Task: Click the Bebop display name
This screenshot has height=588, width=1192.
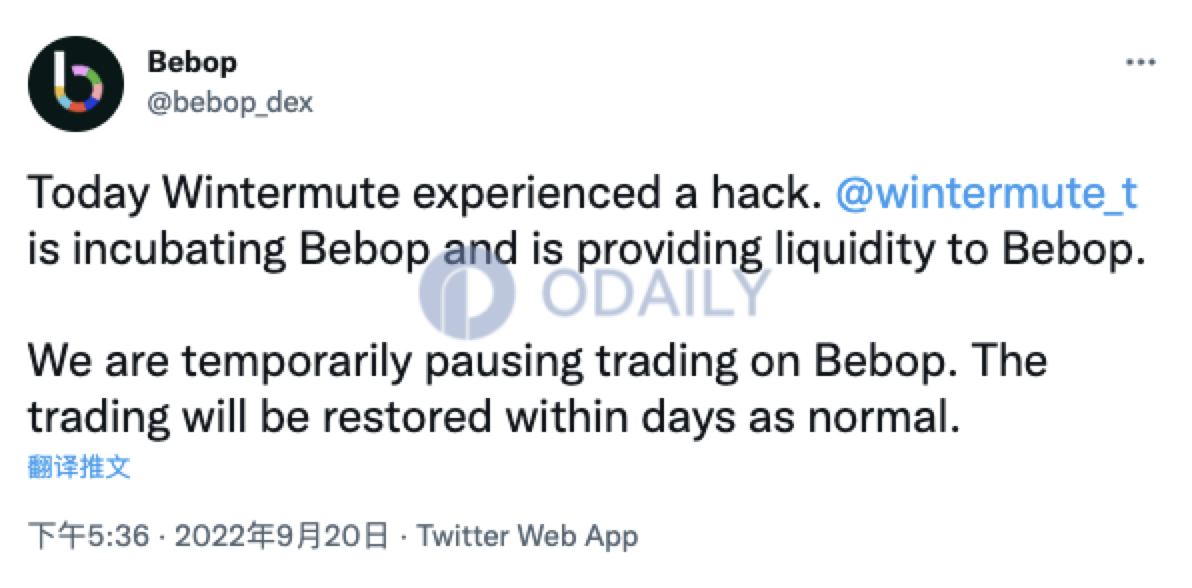Action: 192,63
